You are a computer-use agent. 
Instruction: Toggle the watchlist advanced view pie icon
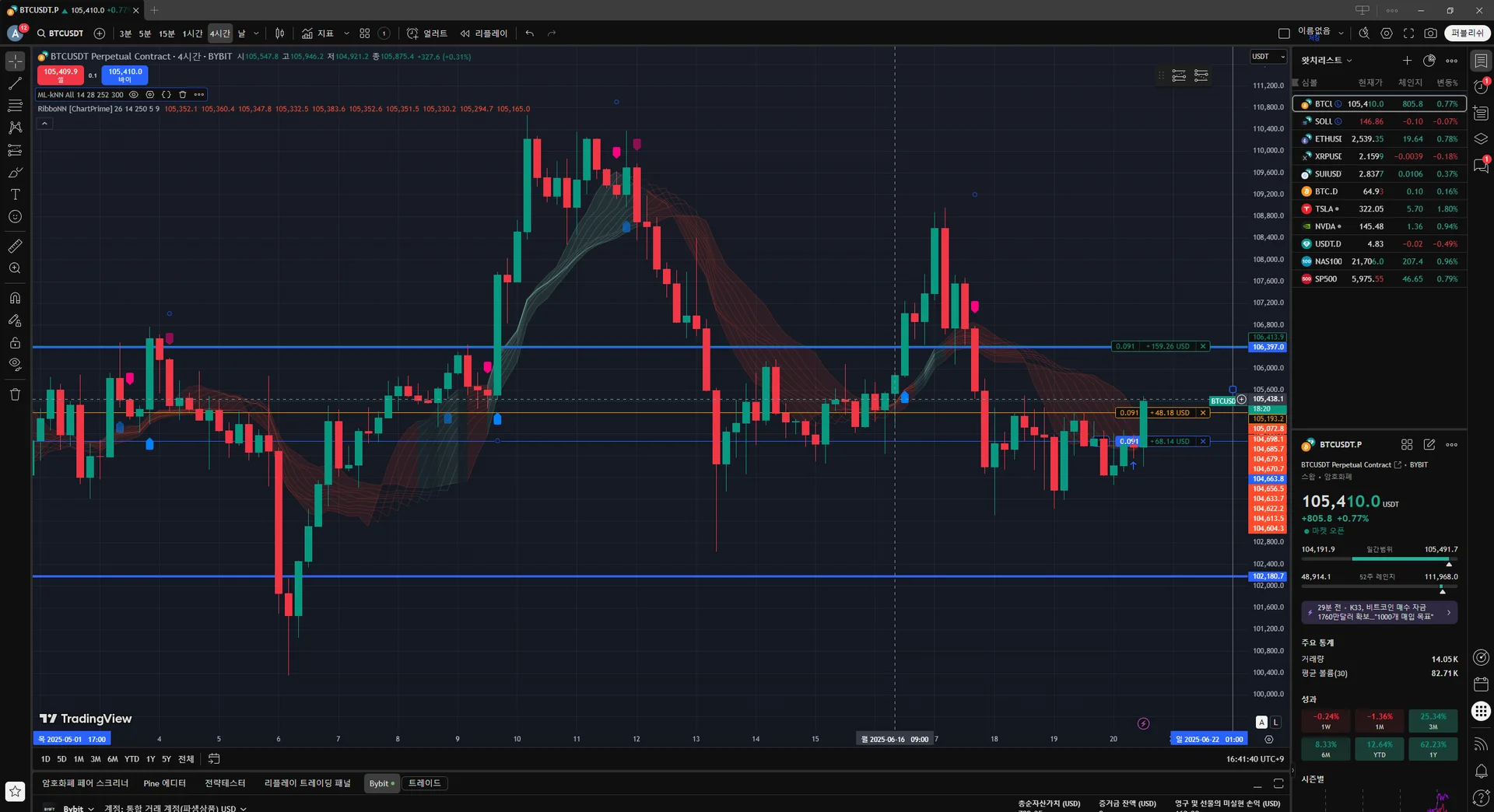point(1429,61)
